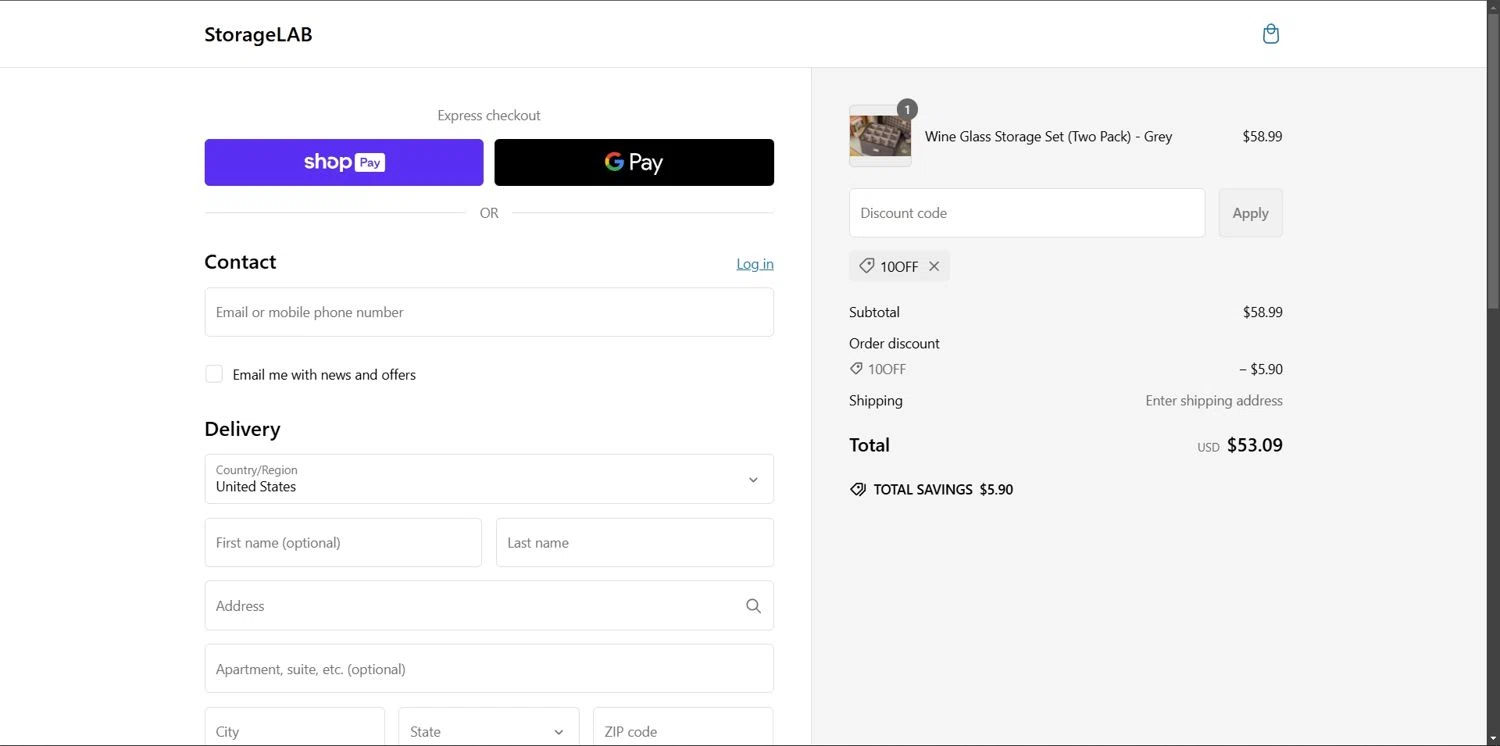Click the StorageLAB store logo
1500x746 pixels.
point(258,34)
